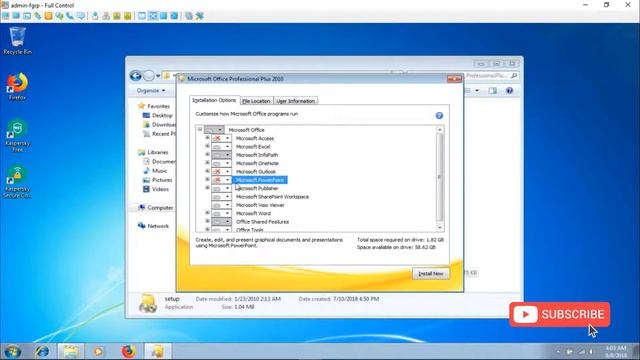Go back in the Explorer window
The height and width of the screenshot is (360, 640).
tap(136, 76)
